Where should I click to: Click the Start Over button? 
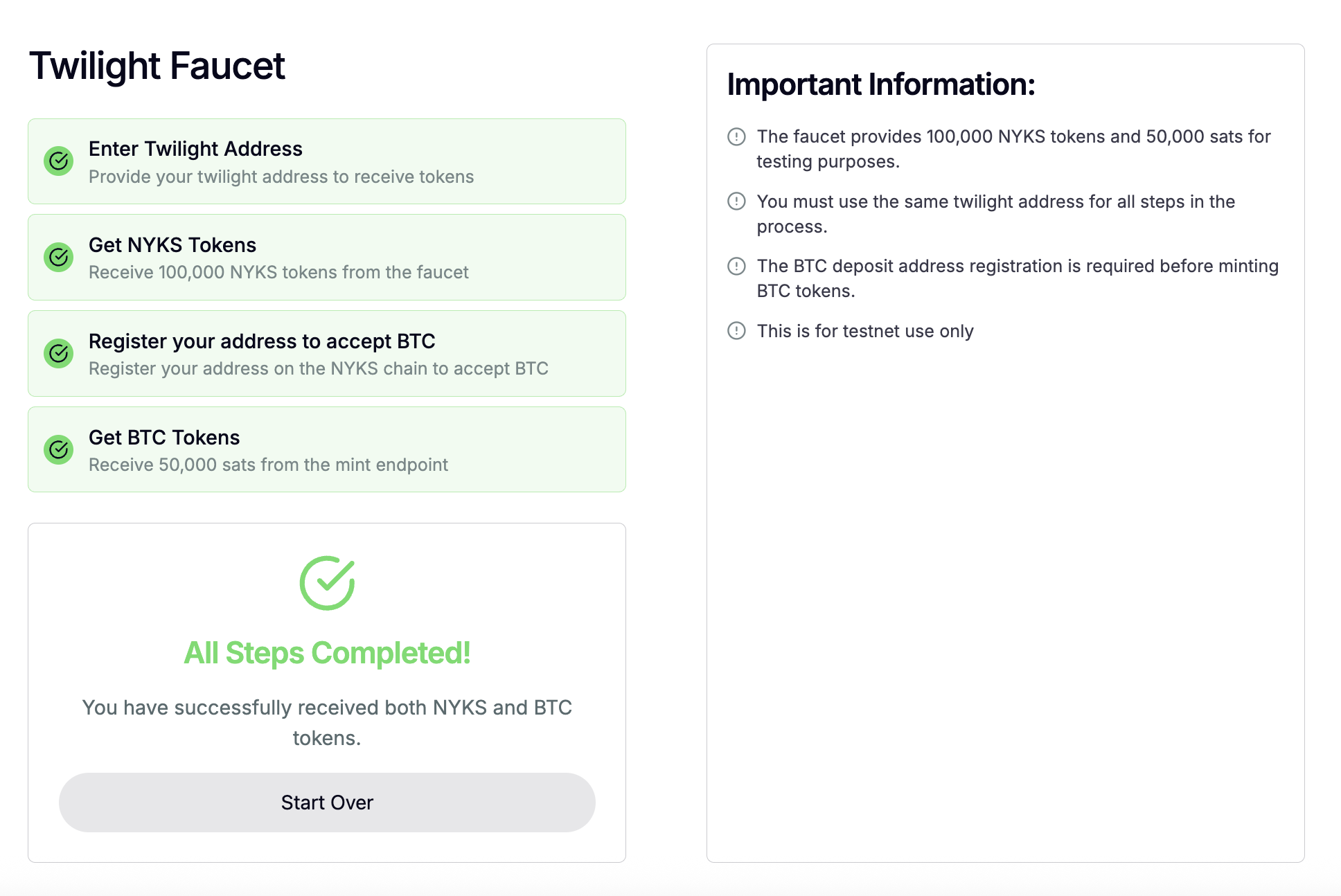tap(327, 803)
